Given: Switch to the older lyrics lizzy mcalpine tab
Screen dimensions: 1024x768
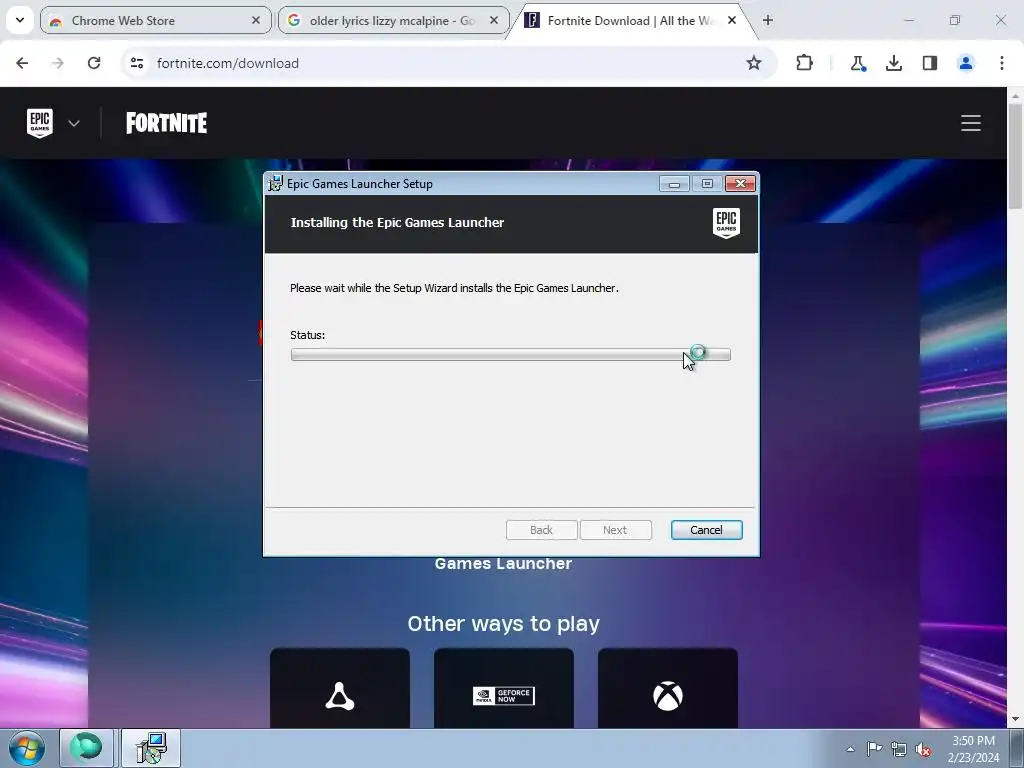Looking at the screenshot, I should point(393,20).
